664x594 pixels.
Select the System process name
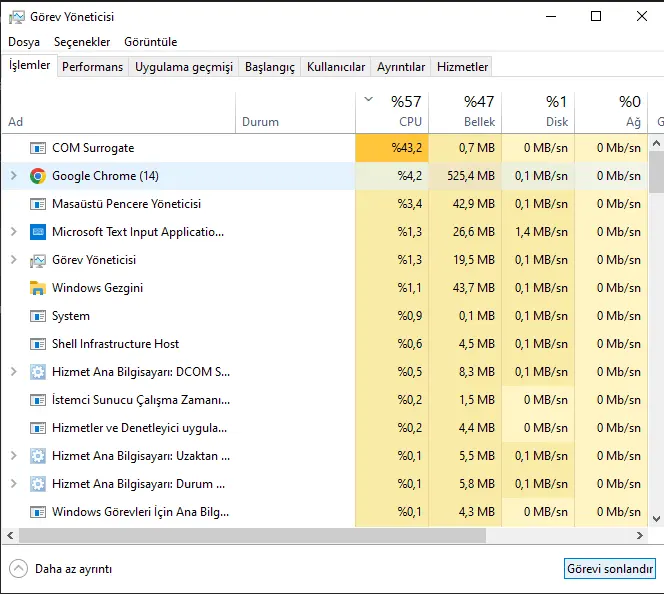(71, 316)
